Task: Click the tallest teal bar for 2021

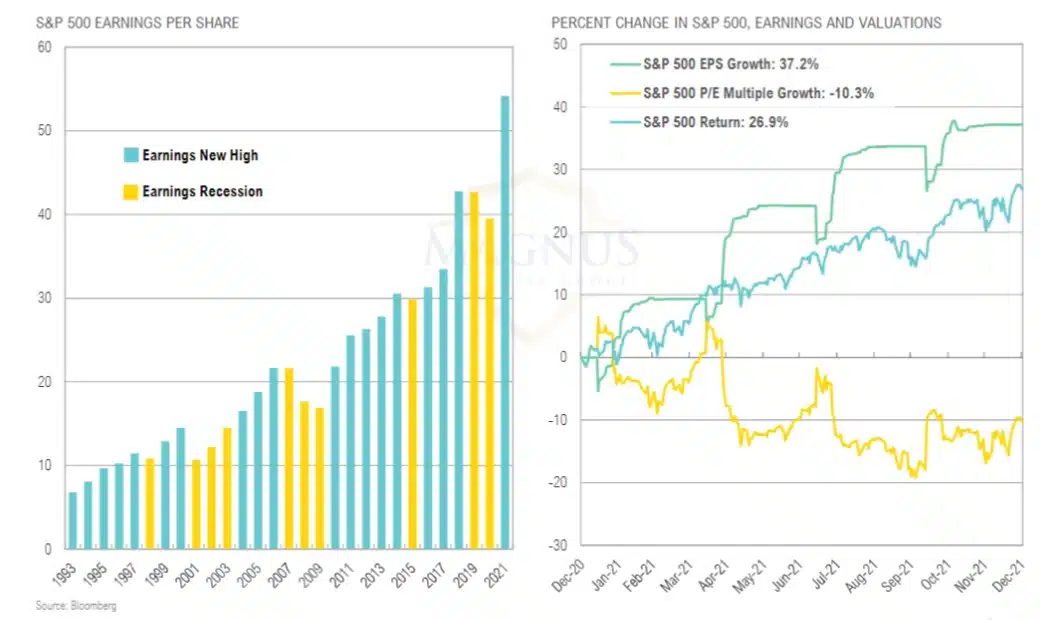Action: click(x=505, y=322)
